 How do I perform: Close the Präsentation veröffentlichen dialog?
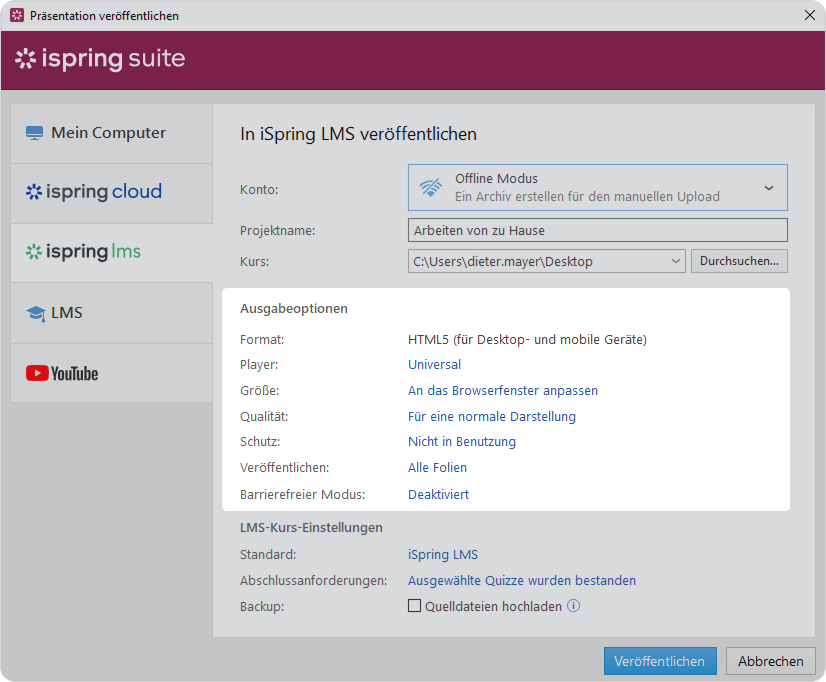point(809,15)
